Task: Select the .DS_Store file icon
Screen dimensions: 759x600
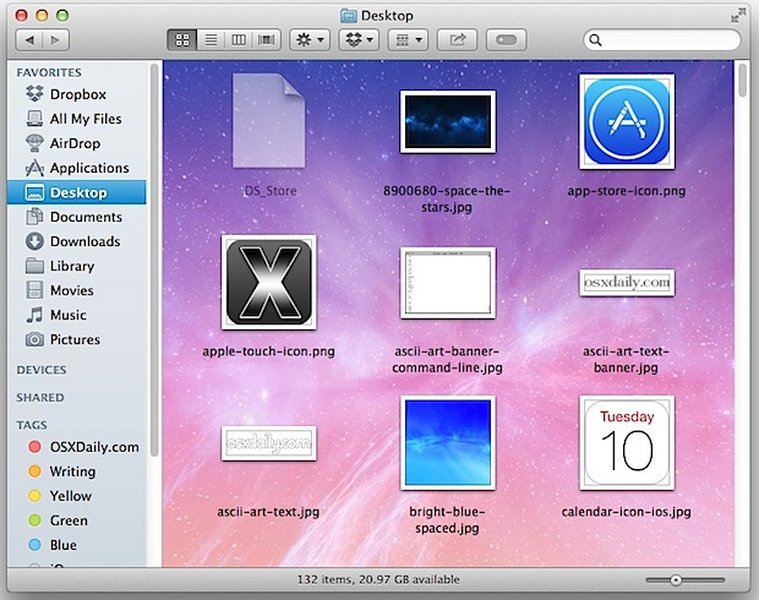Action: tap(269, 120)
